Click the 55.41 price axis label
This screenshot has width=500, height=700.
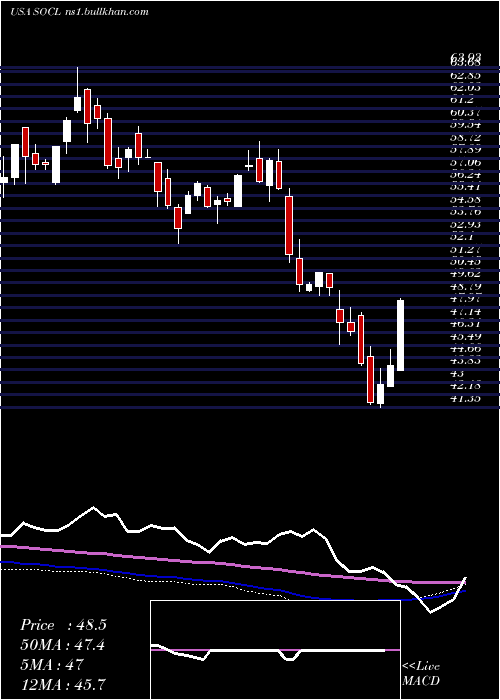pos(466,188)
